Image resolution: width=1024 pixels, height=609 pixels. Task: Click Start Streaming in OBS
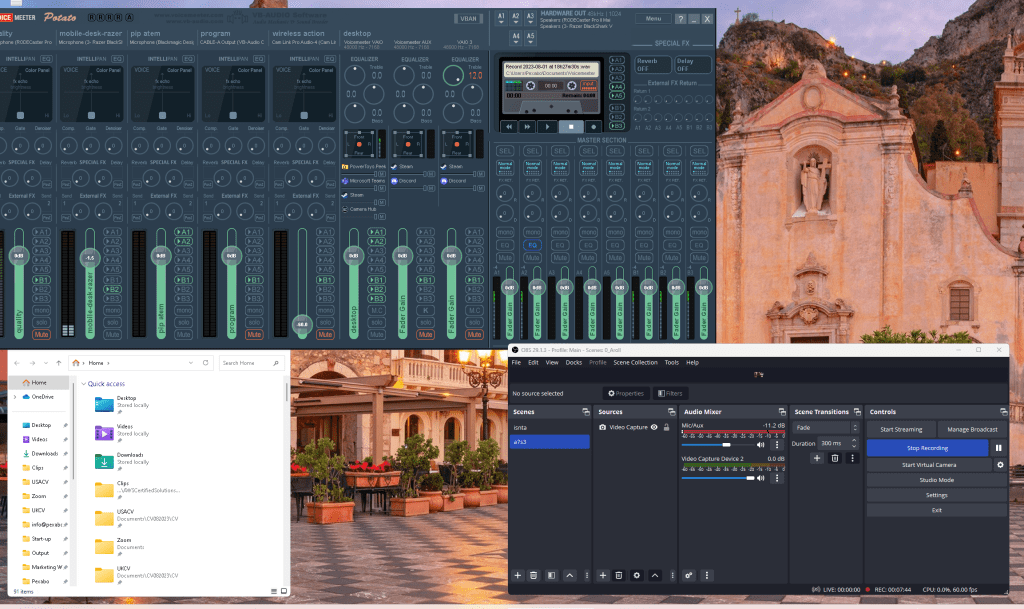coord(901,429)
